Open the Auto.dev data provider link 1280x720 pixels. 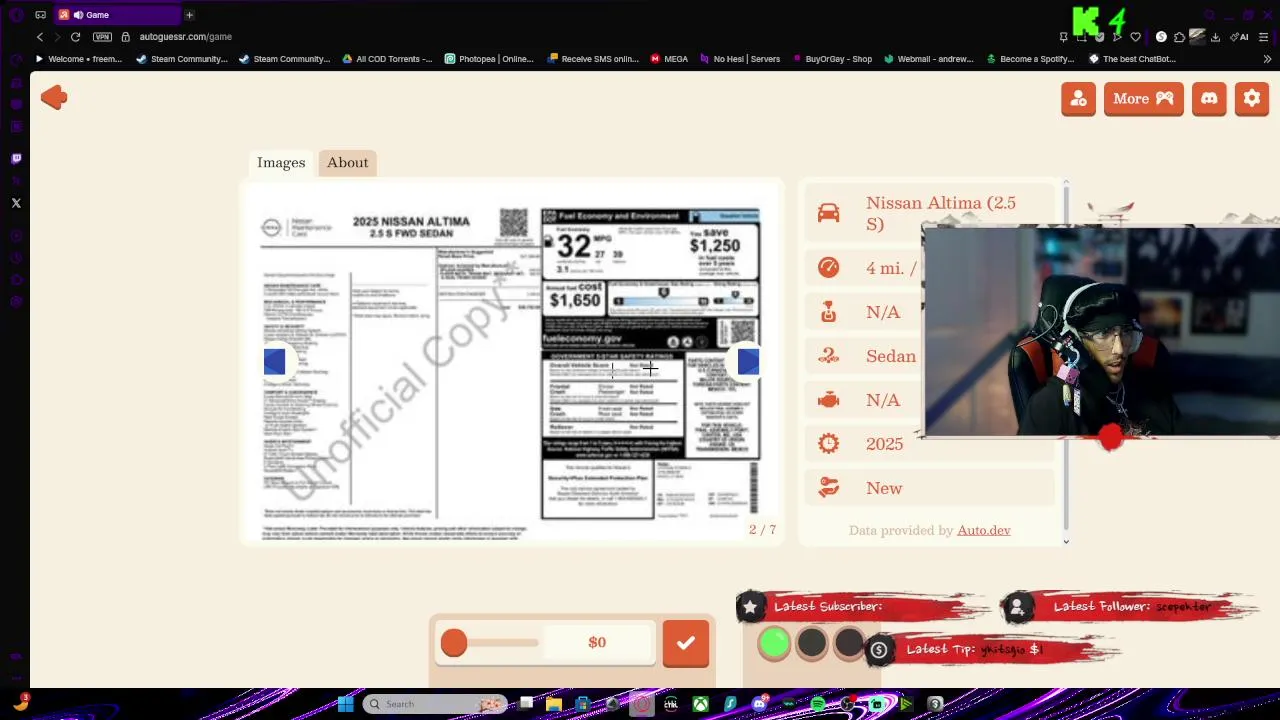(x=983, y=530)
